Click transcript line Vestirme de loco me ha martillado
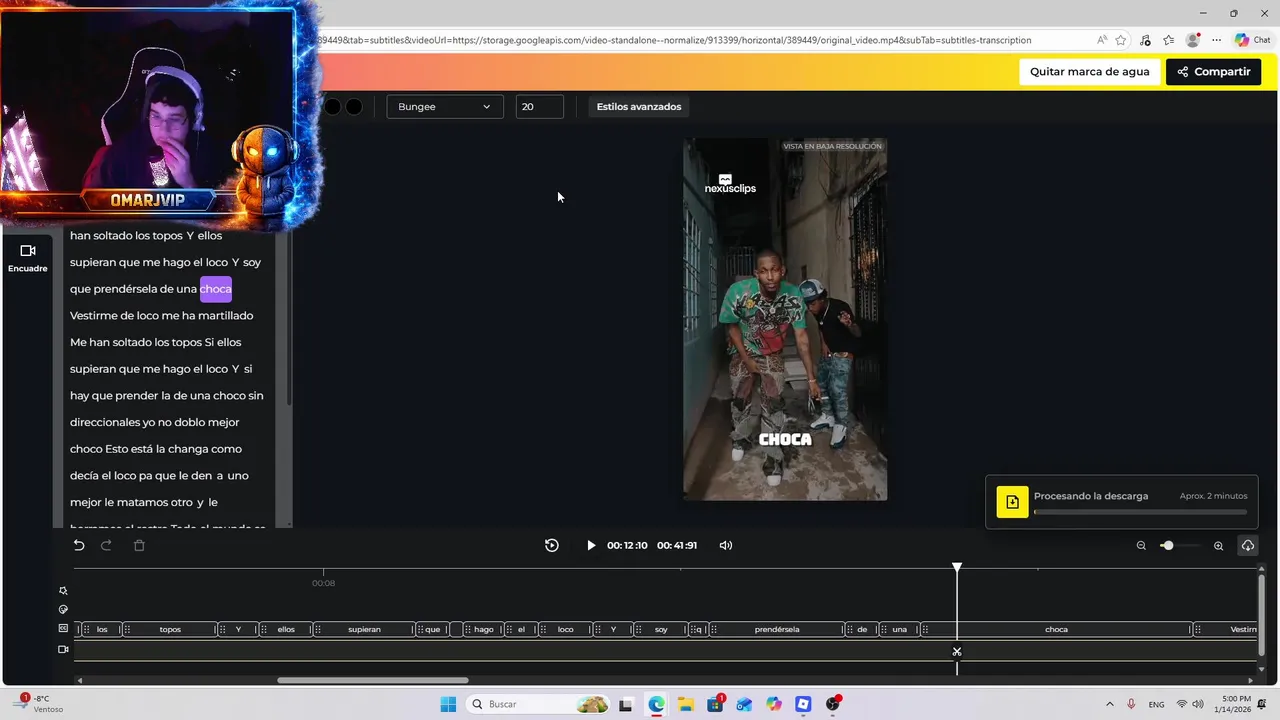Screen dimensions: 1280x720 (x=162, y=316)
